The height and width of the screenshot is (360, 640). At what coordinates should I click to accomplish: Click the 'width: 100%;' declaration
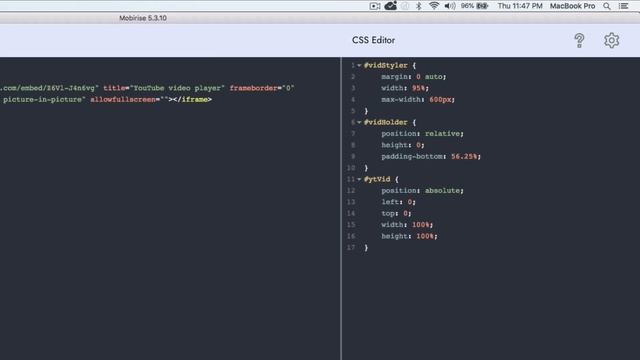(x=407, y=225)
